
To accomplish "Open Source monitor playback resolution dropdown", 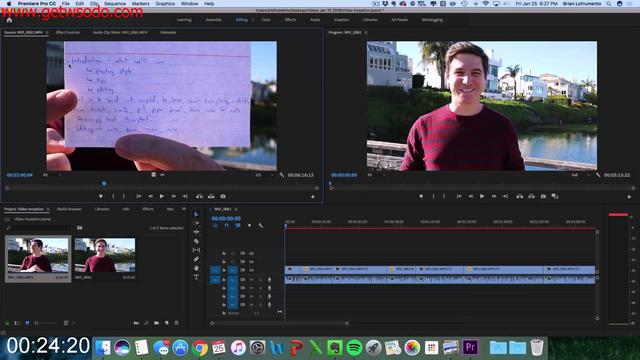I will coord(264,175).
